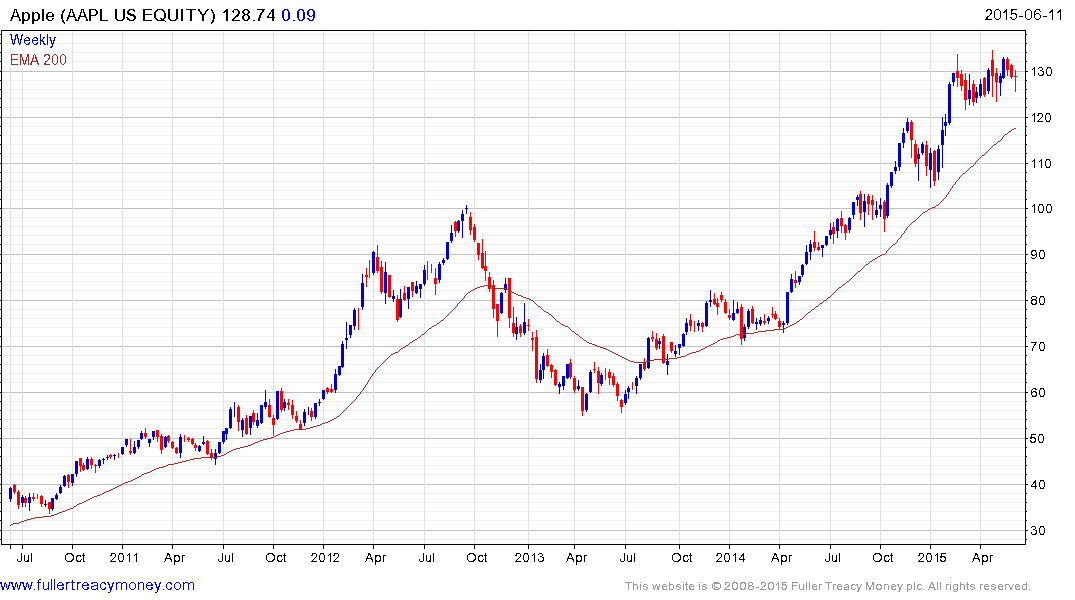Click the 60 price axis label

pyautogui.click(x=1038, y=393)
